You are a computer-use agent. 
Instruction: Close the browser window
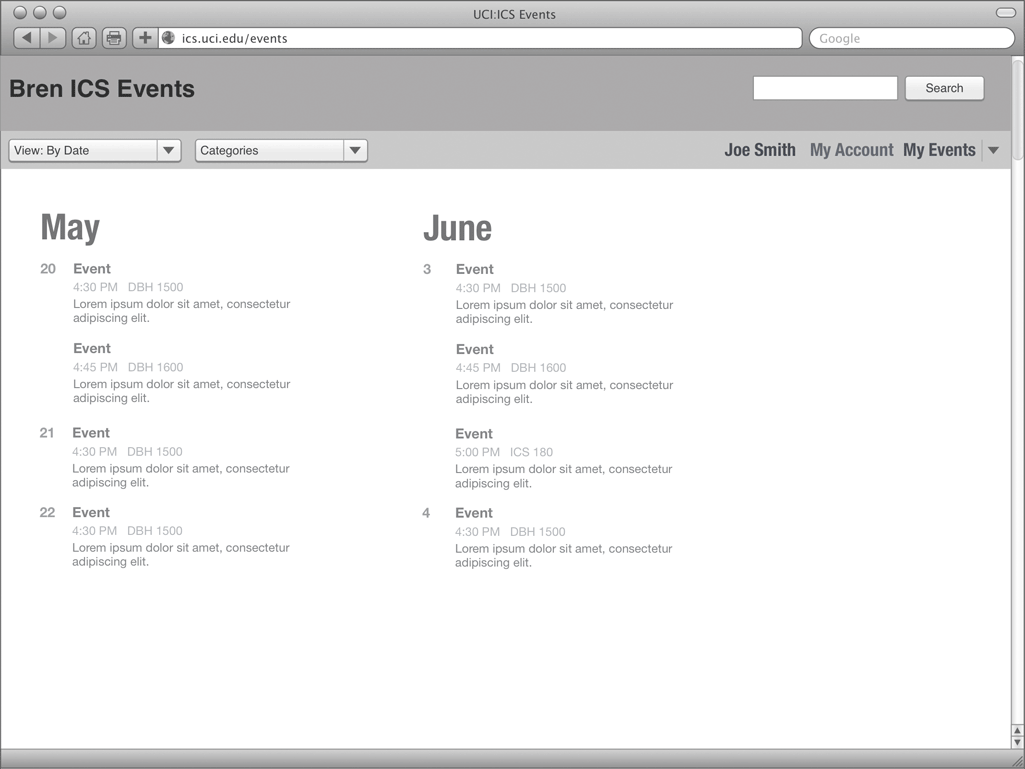click(21, 12)
